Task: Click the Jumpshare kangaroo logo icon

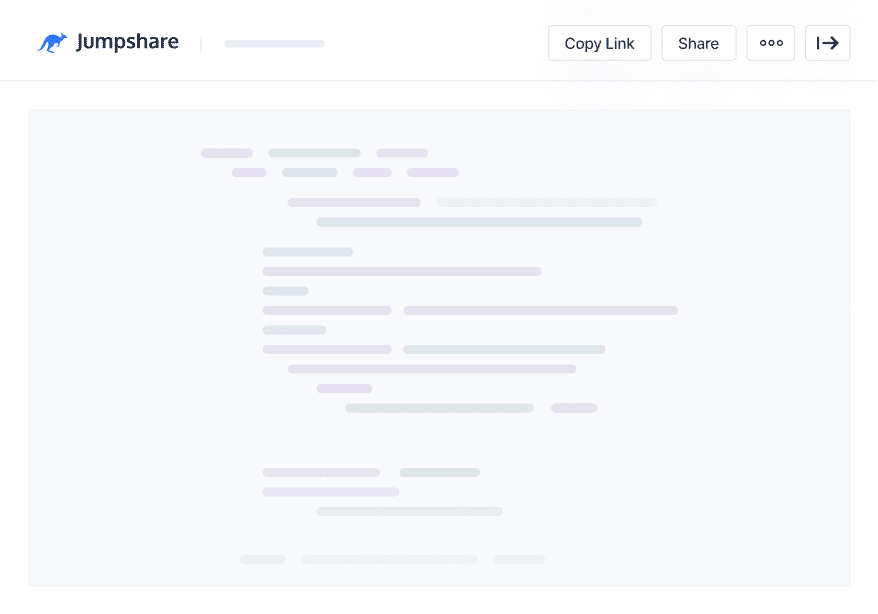Action: click(52, 42)
